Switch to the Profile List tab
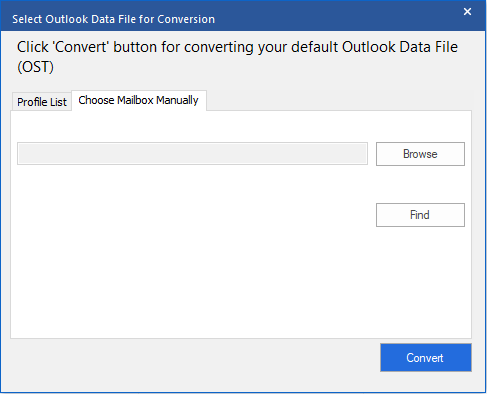 [x=42, y=102]
